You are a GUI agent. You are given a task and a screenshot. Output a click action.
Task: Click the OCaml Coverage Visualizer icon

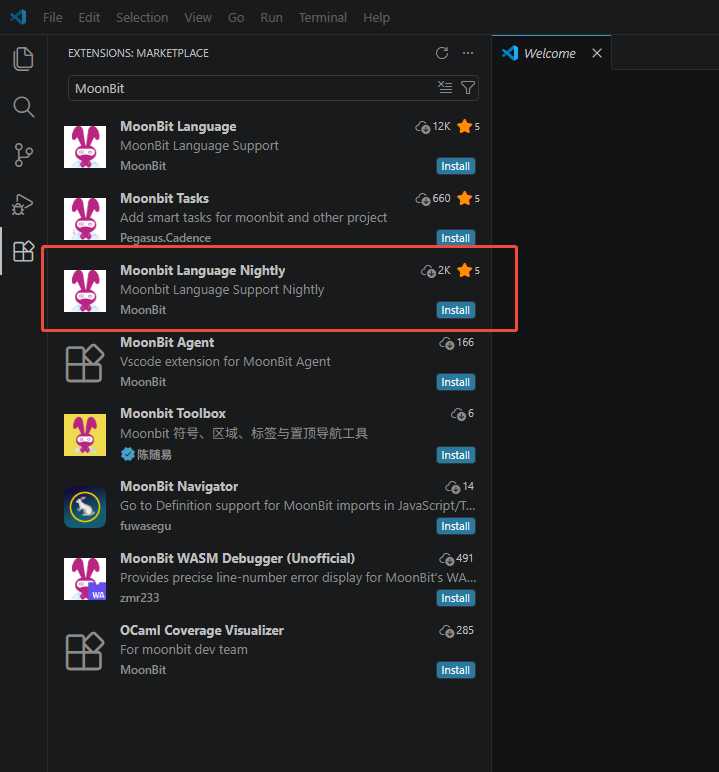(x=85, y=651)
